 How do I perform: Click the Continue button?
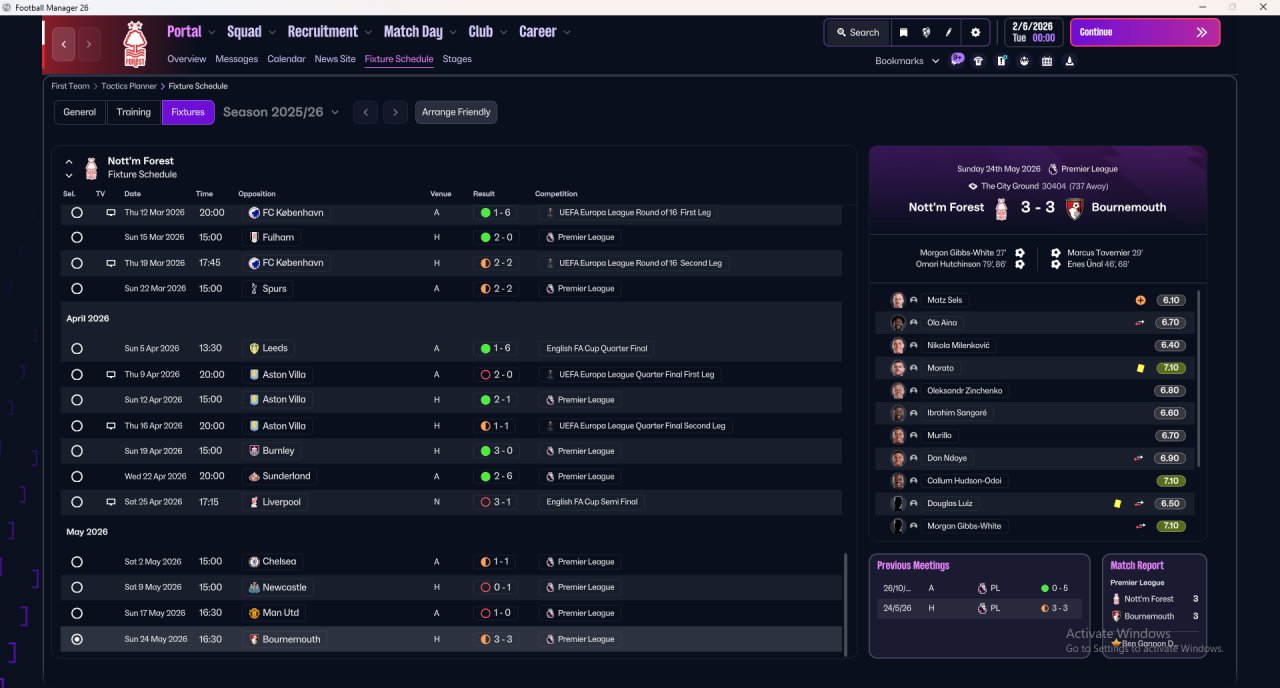coord(1145,32)
